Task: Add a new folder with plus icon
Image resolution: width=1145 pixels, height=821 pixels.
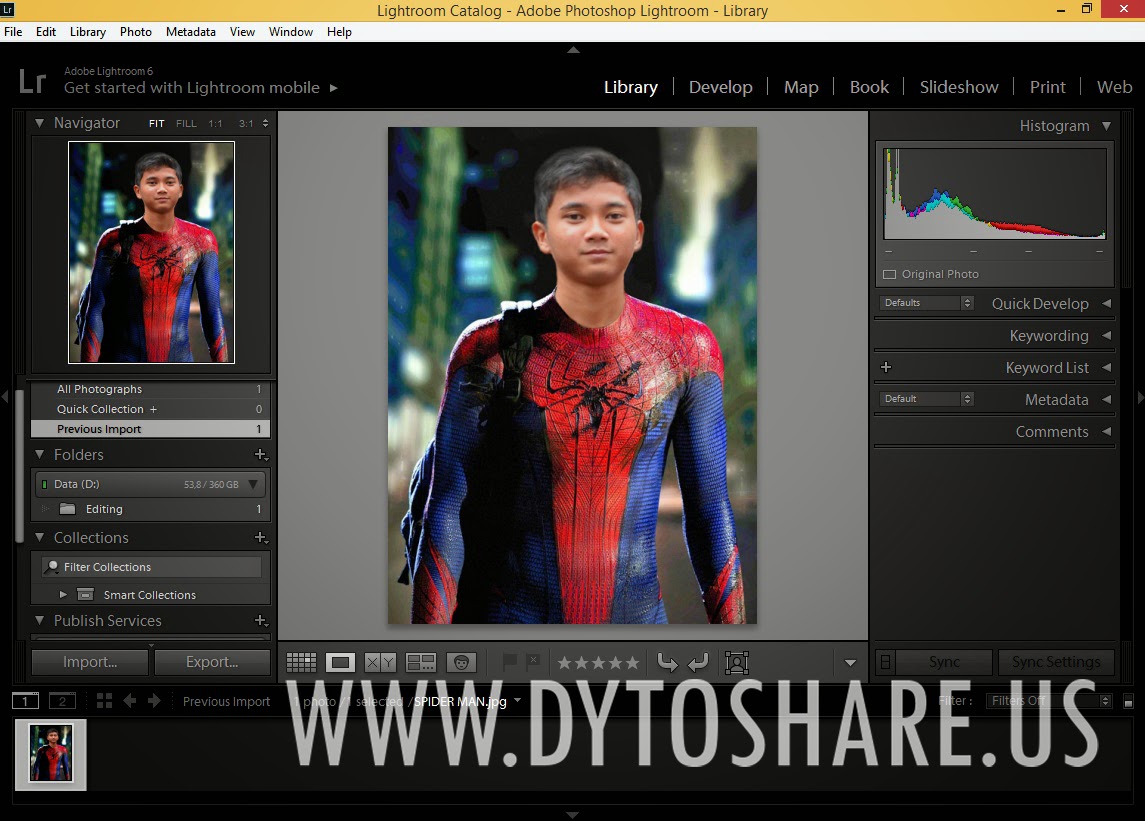Action: click(x=261, y=454)
